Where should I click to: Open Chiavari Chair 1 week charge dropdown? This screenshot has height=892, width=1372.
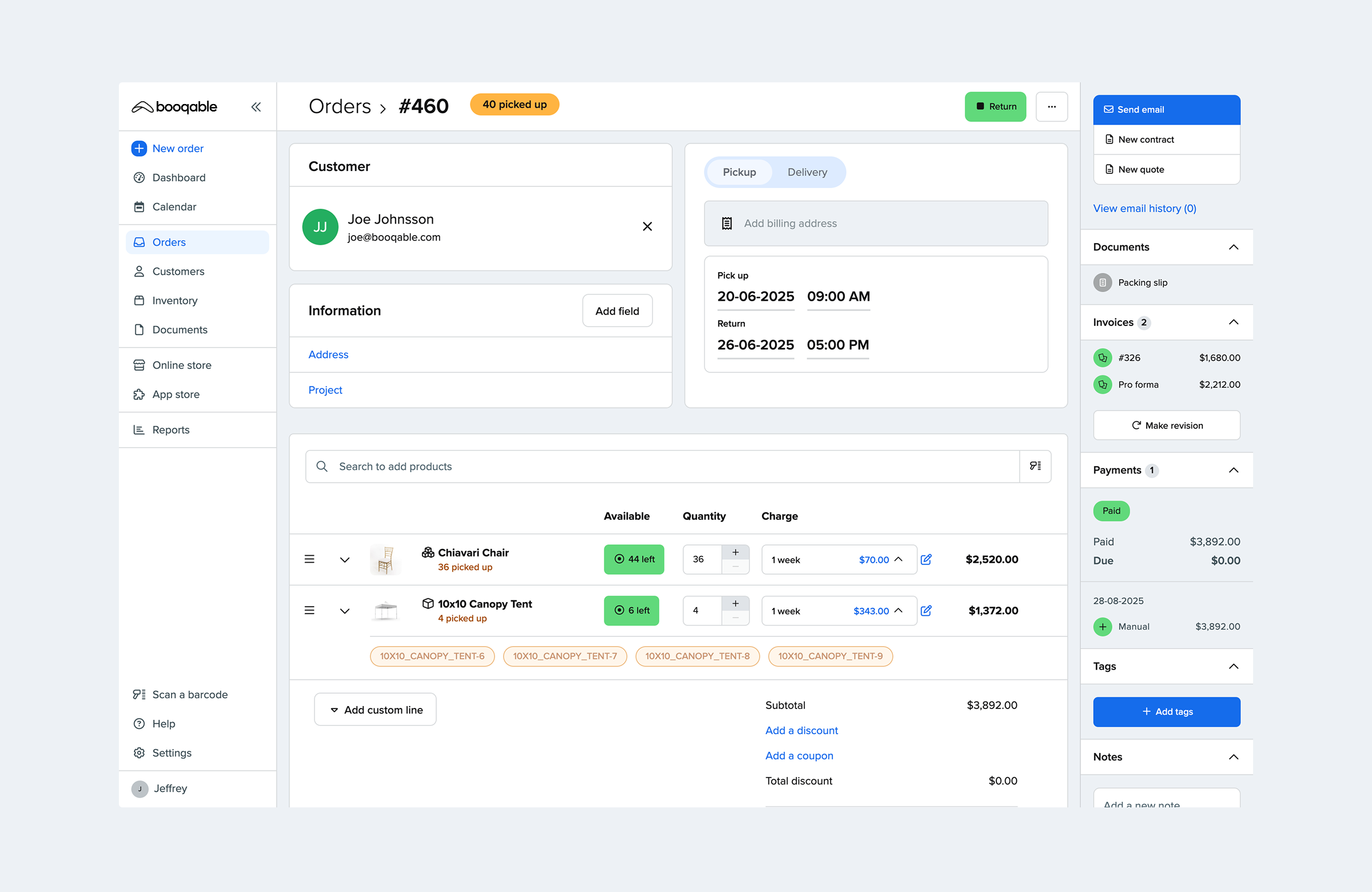tap(838, 559)
